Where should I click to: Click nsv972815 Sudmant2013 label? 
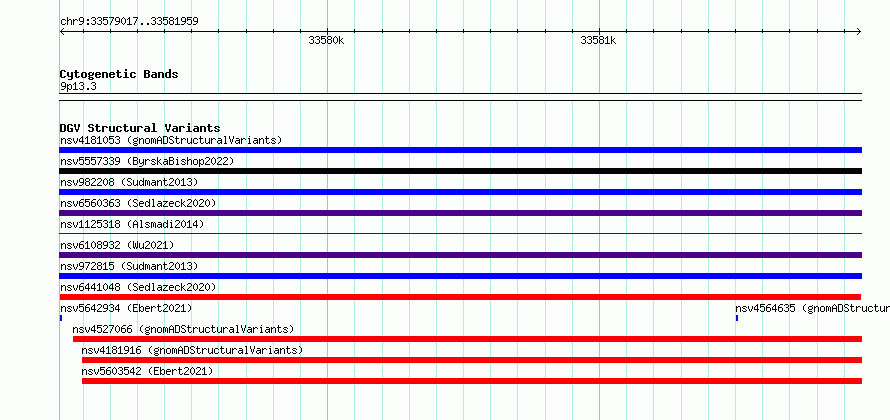click(129, 266)
